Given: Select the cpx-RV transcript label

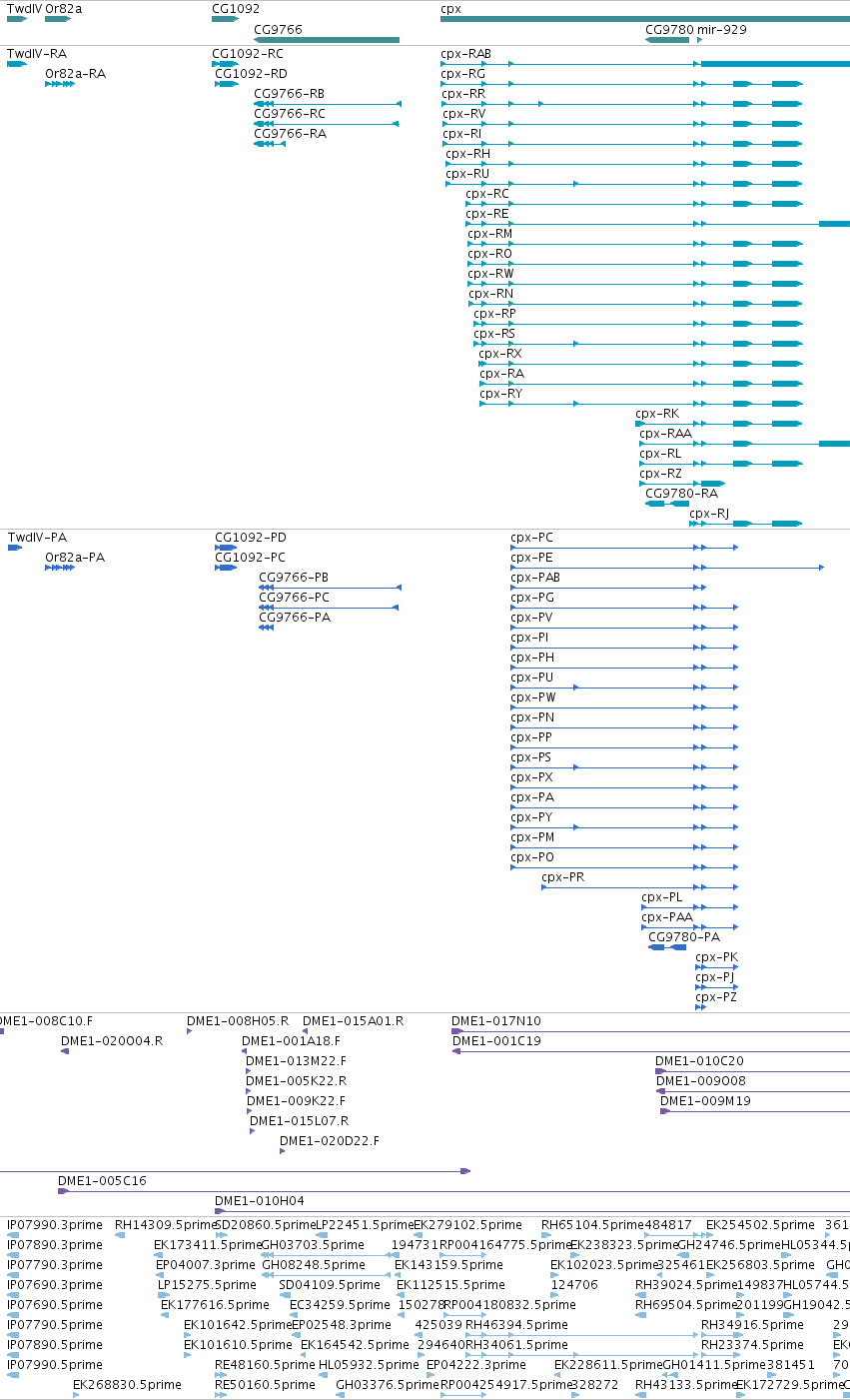Looking at the screenshot, I should (x=464, y=114).
